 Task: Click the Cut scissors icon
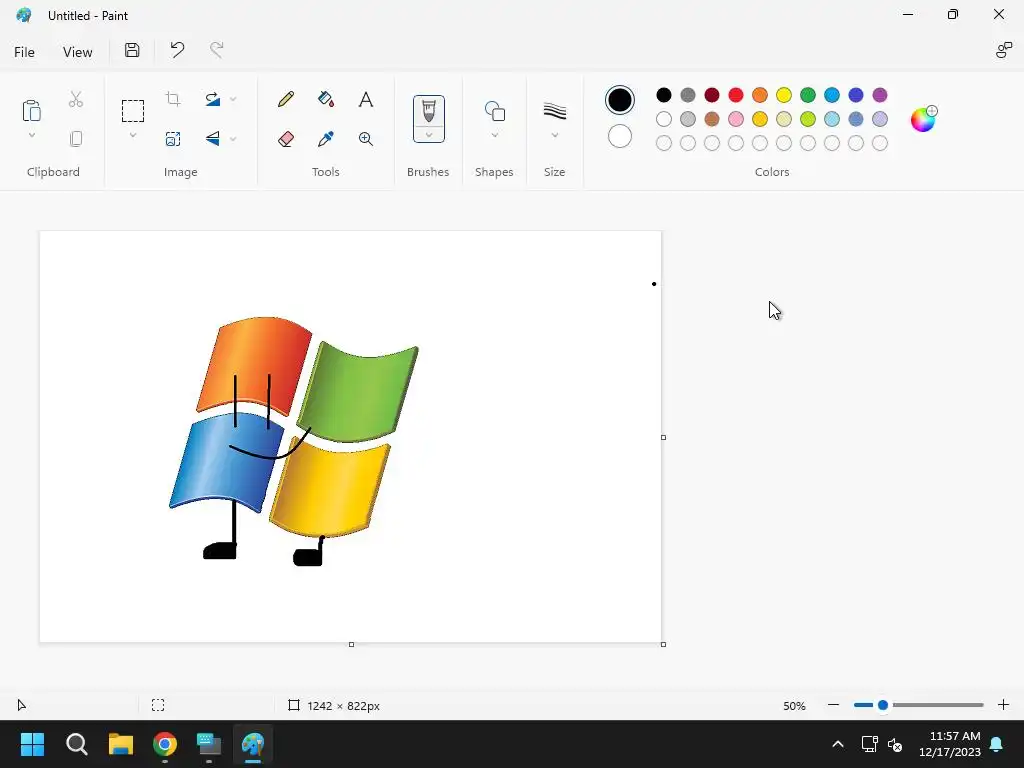(x=76, y=99)
